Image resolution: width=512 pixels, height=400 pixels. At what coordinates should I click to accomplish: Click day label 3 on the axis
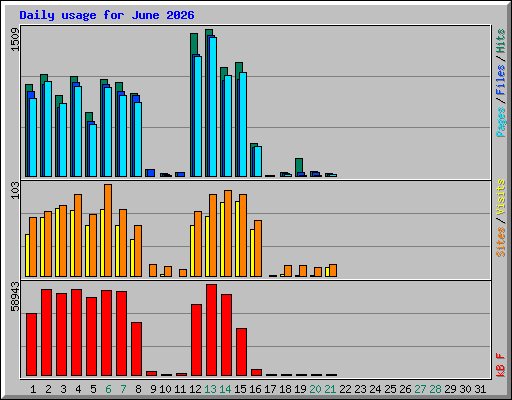(63, 389)
